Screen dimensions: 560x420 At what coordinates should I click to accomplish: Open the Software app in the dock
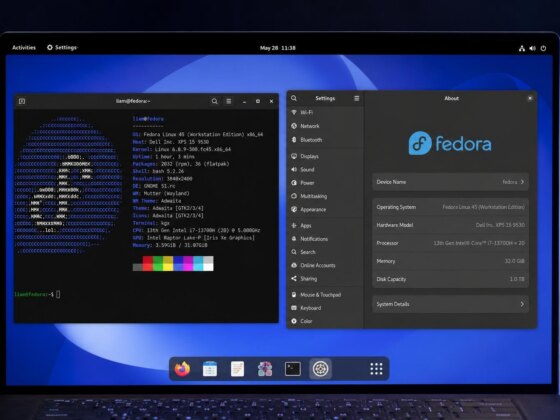[x=265, y=369]
